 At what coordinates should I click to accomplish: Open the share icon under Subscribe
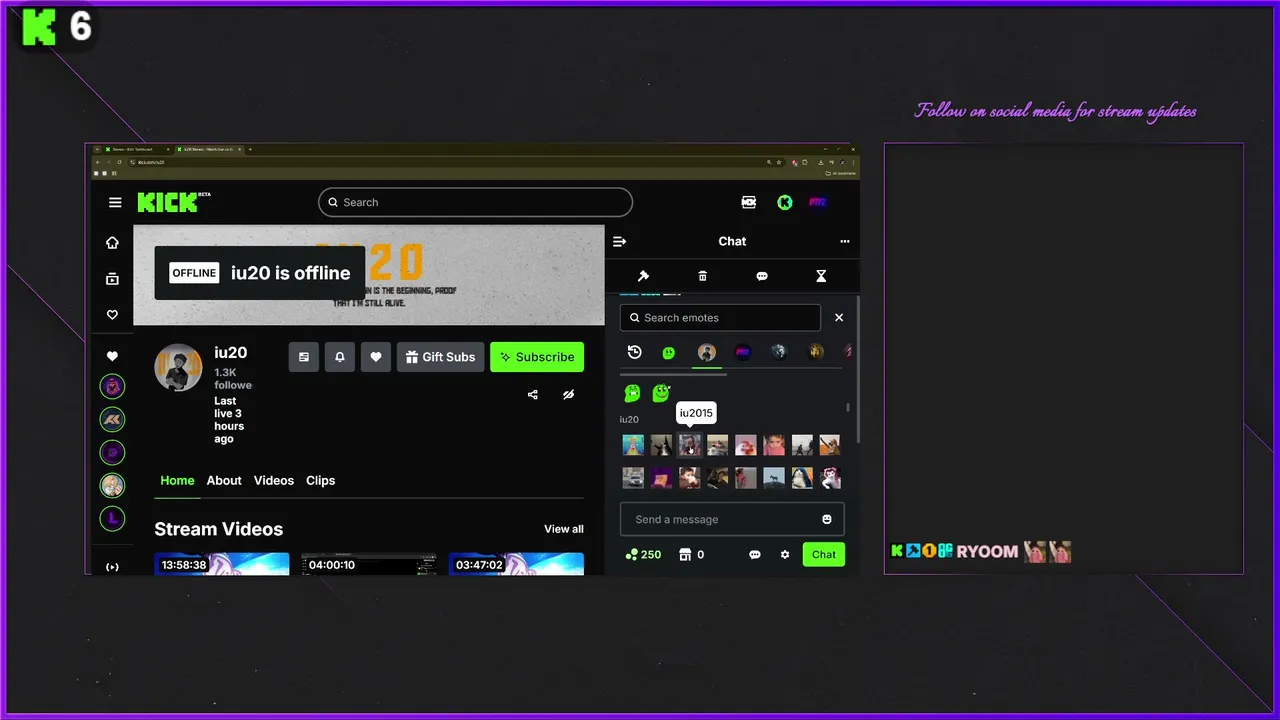coord(532,395)
